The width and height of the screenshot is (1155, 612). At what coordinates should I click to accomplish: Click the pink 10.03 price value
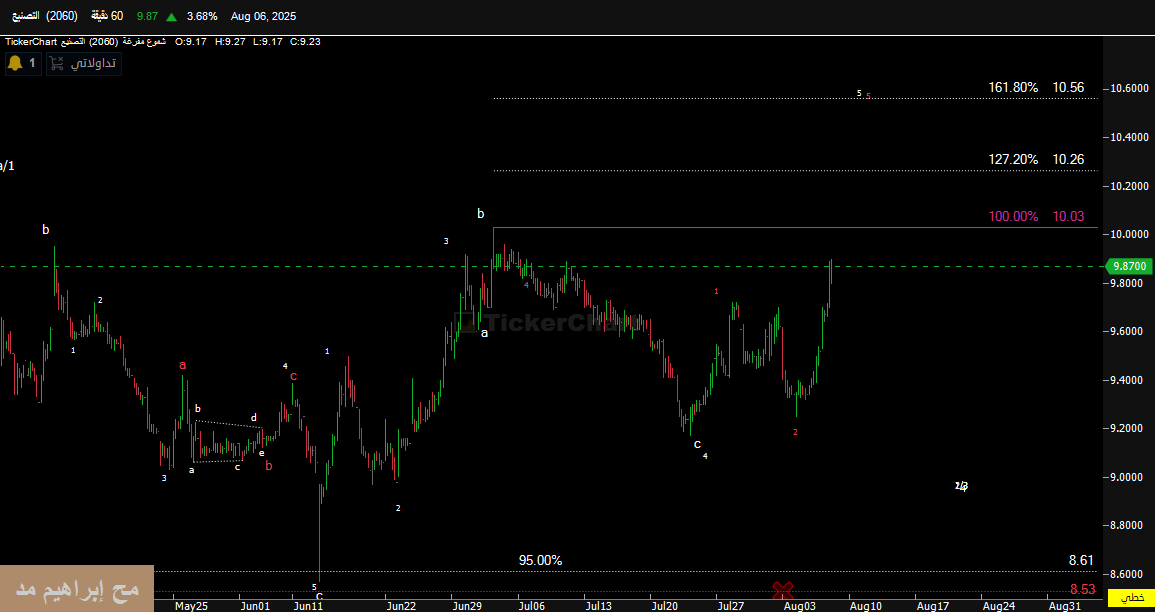click(x=1068, y=217)
